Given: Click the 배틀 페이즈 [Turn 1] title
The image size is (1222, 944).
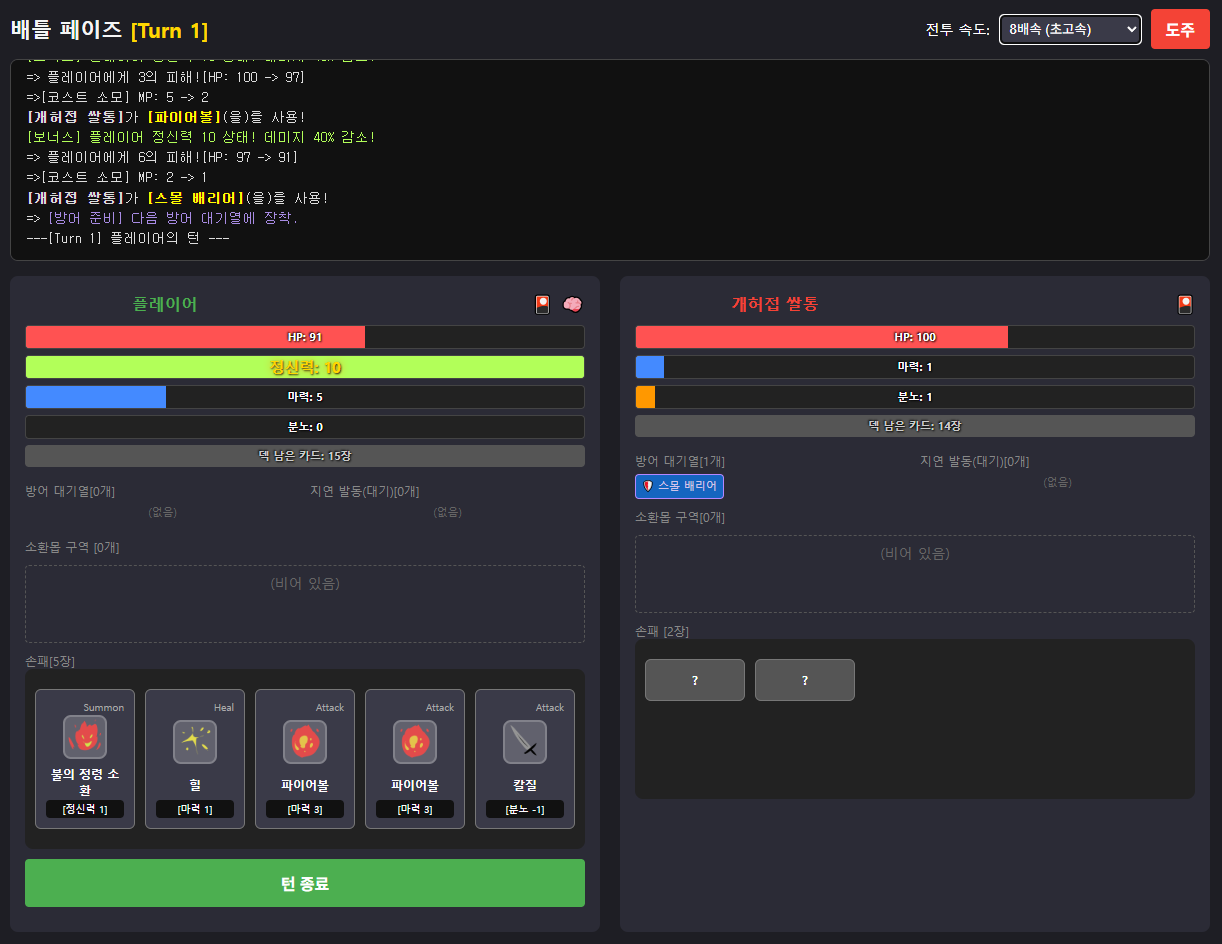Looking at the screenshot, I should (x=110, y=30).
